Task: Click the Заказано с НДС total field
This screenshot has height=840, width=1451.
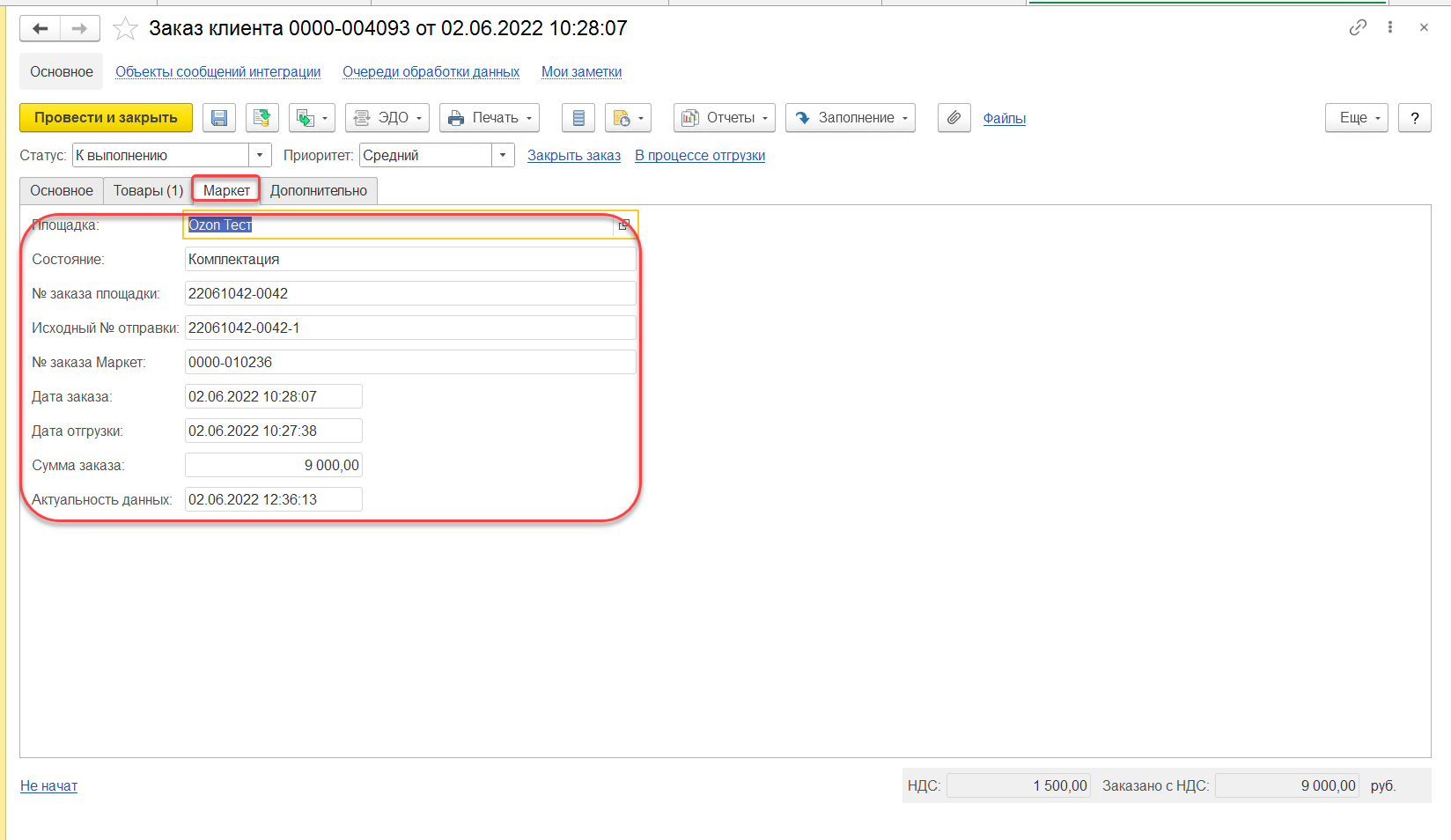Action: [1286, 786]
